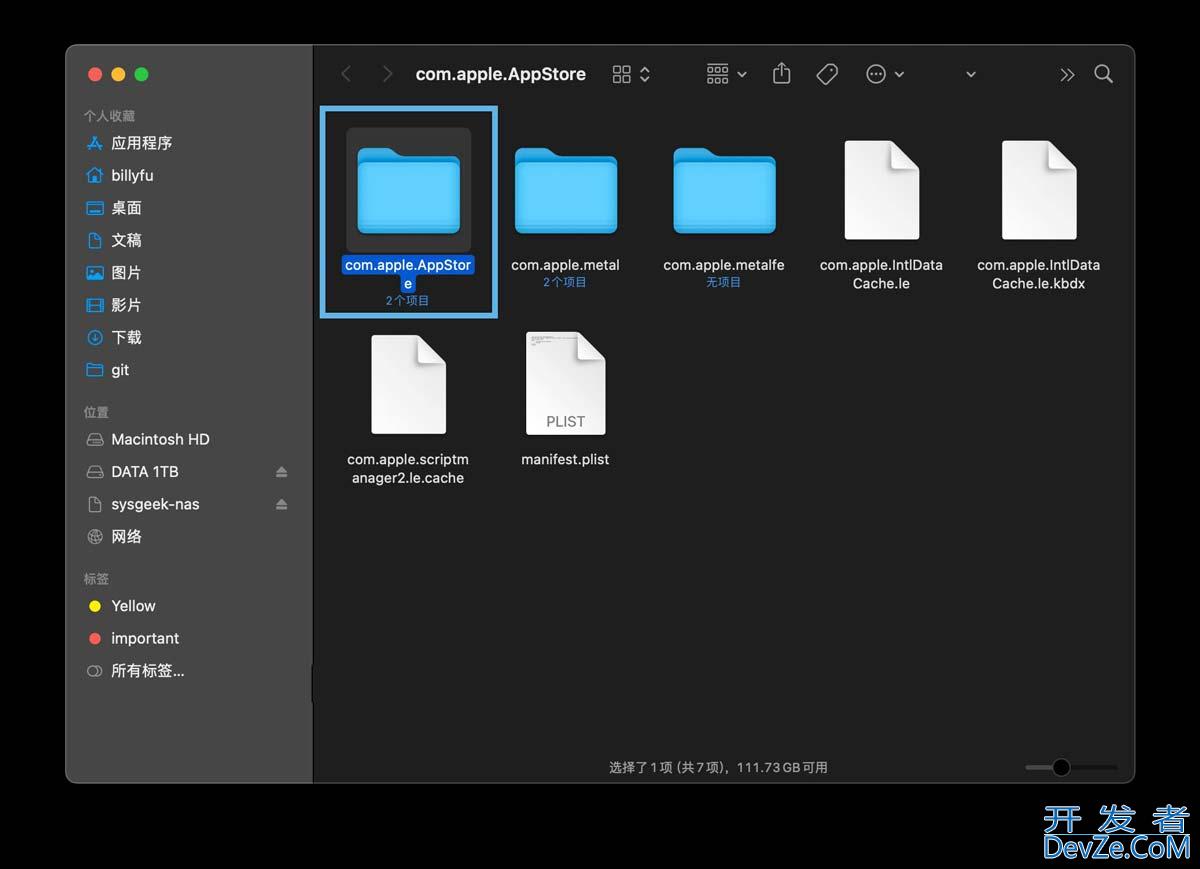This screenshot has width=1200, height=869.
Task: Select sysgeek-nas in the sidebar
Action: click(155, 504)
